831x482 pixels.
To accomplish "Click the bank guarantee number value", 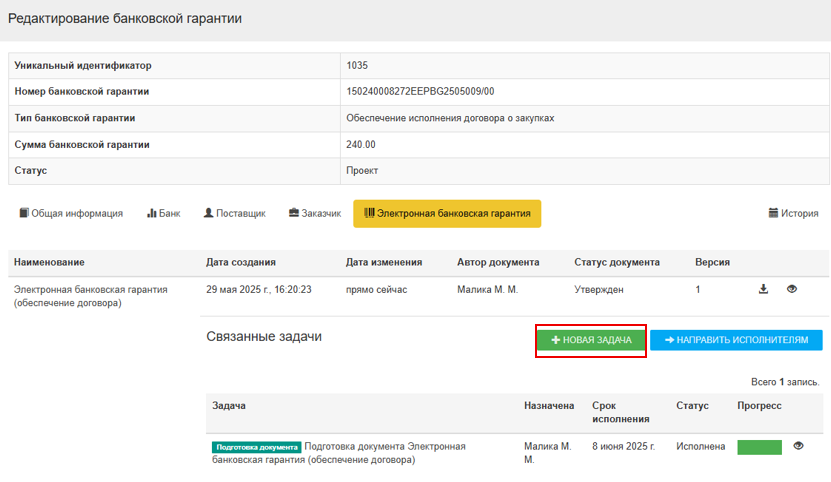I will (x=420, y=92).
